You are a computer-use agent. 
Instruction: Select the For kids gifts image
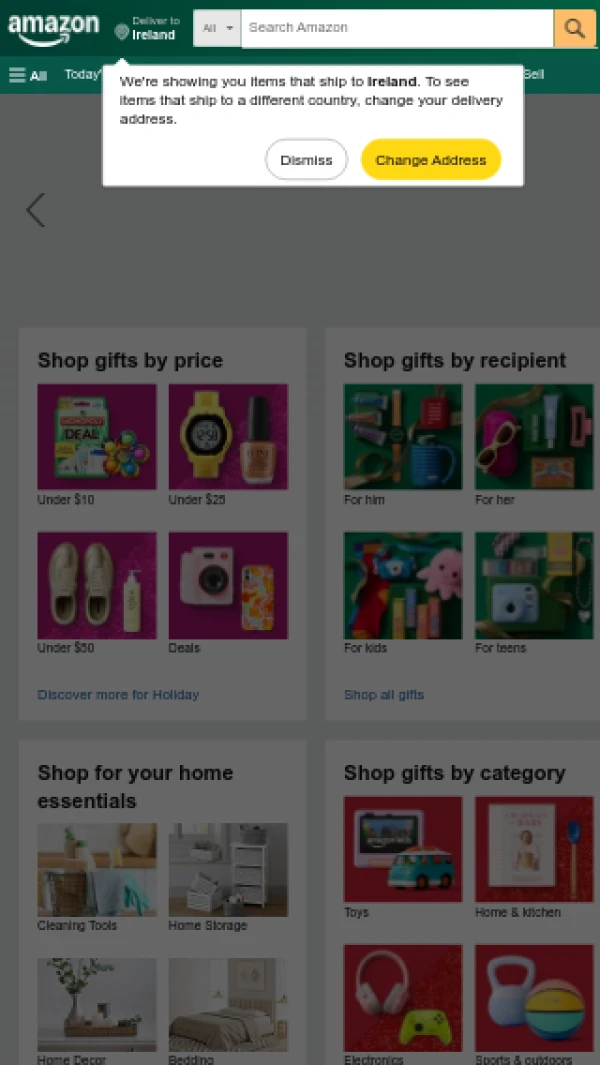click(x=403, y=585)
